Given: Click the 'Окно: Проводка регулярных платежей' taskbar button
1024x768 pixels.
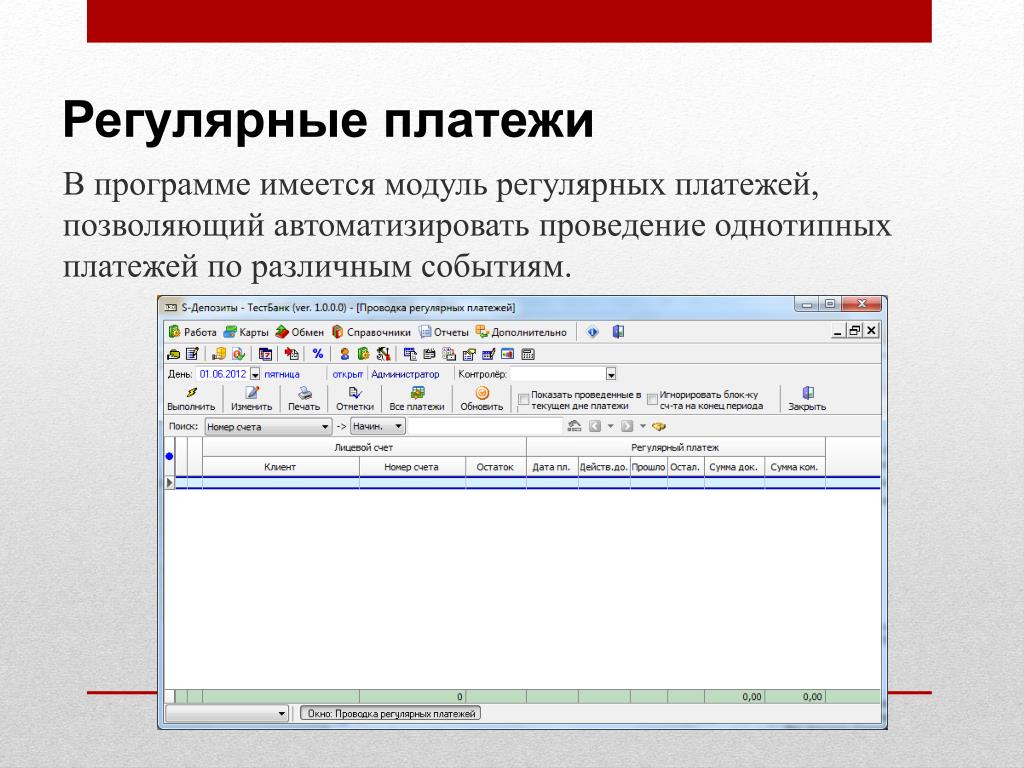Looking at the screenshot, I should (x=391, y=713).
